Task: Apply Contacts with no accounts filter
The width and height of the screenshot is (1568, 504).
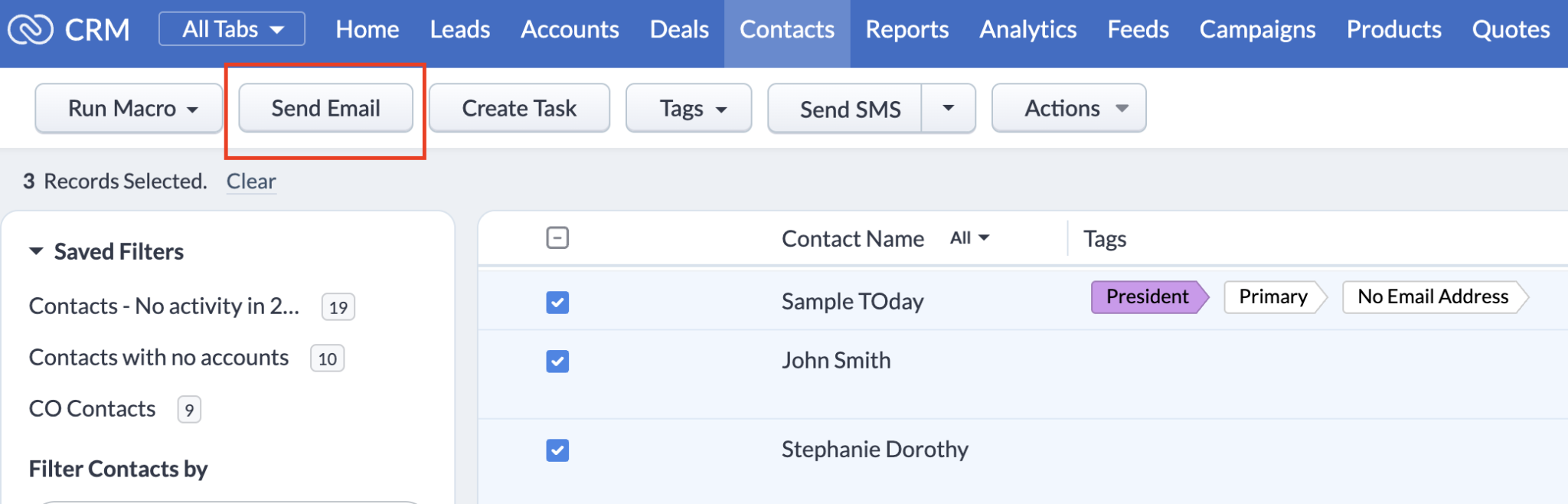Action: pos(158,358)
